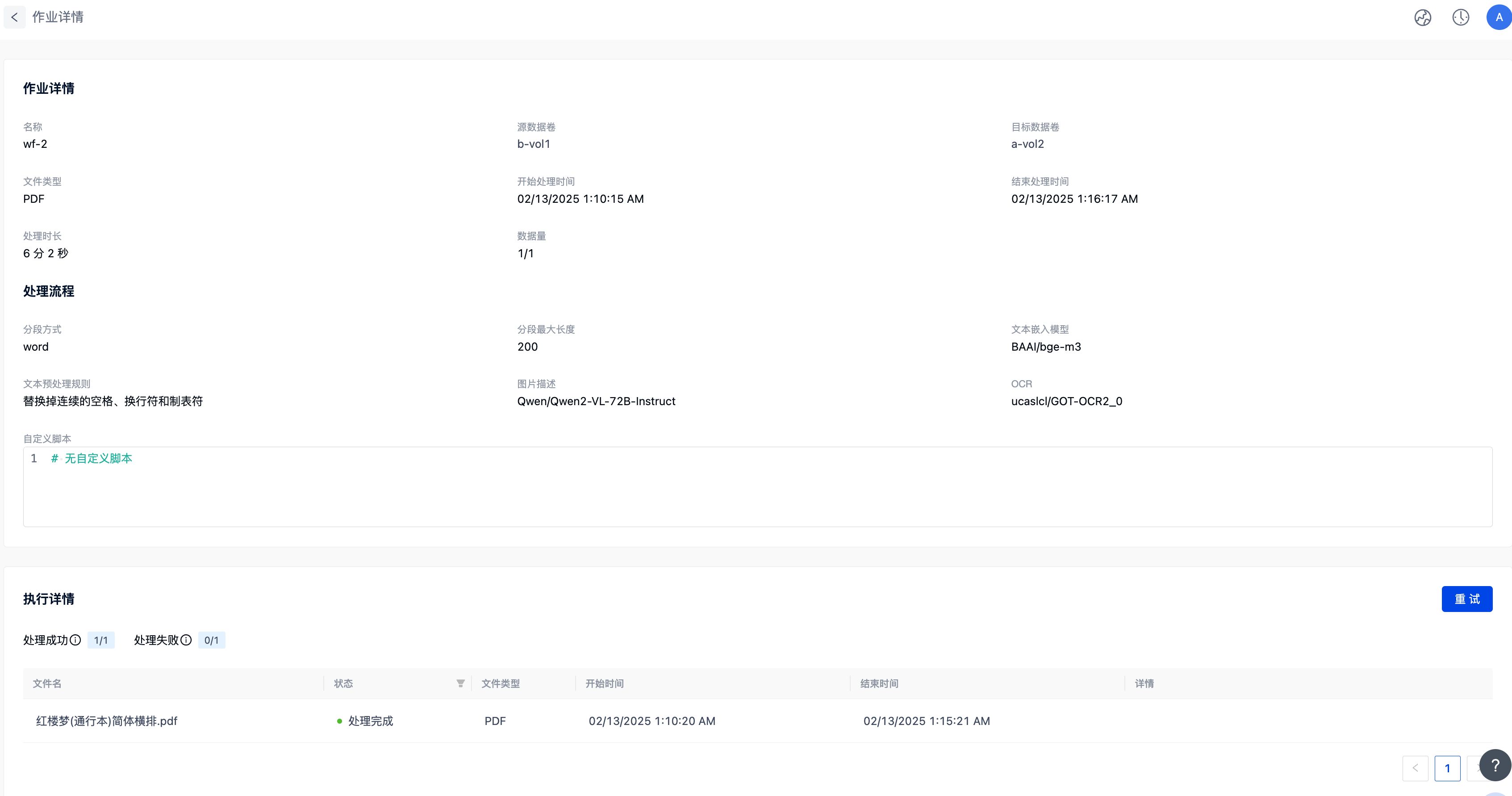The image size is (1512, 796).
Task: Click the 处理完成 status cell
Action: 370,721
